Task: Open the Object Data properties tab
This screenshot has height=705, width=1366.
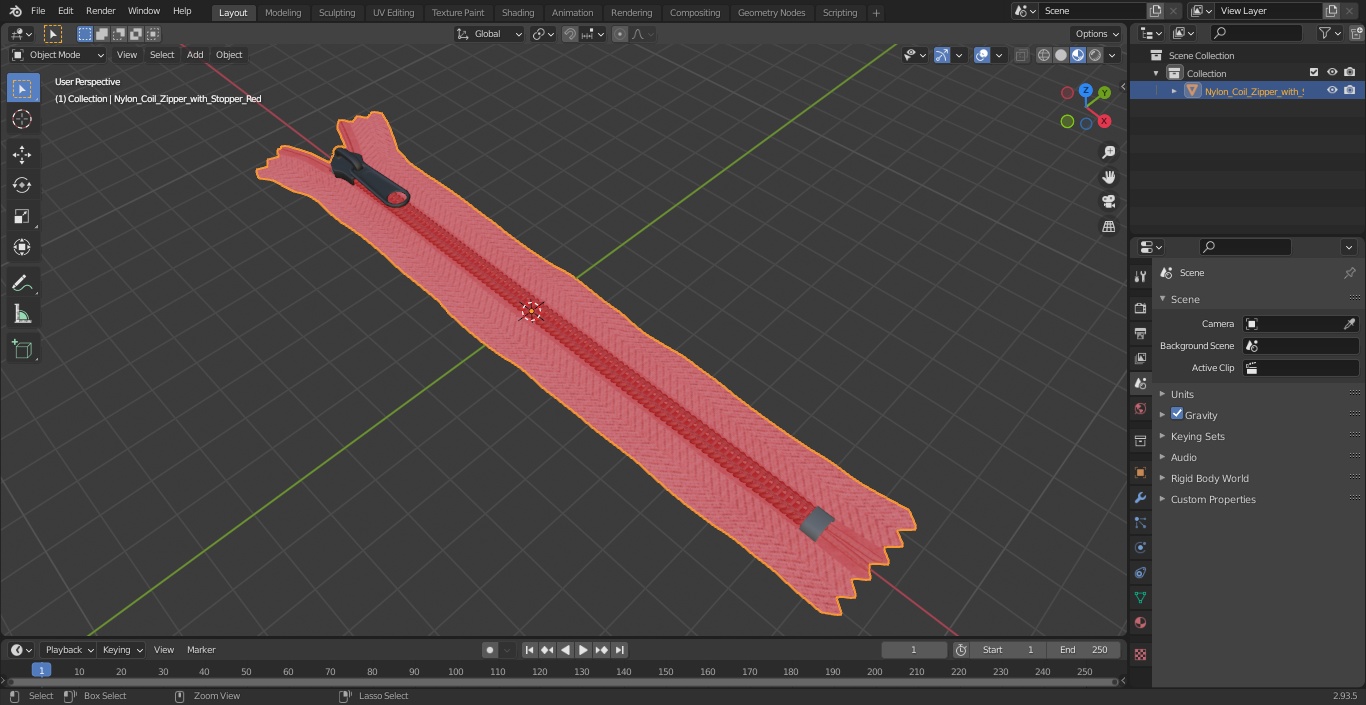Action: coord(1140,597)
